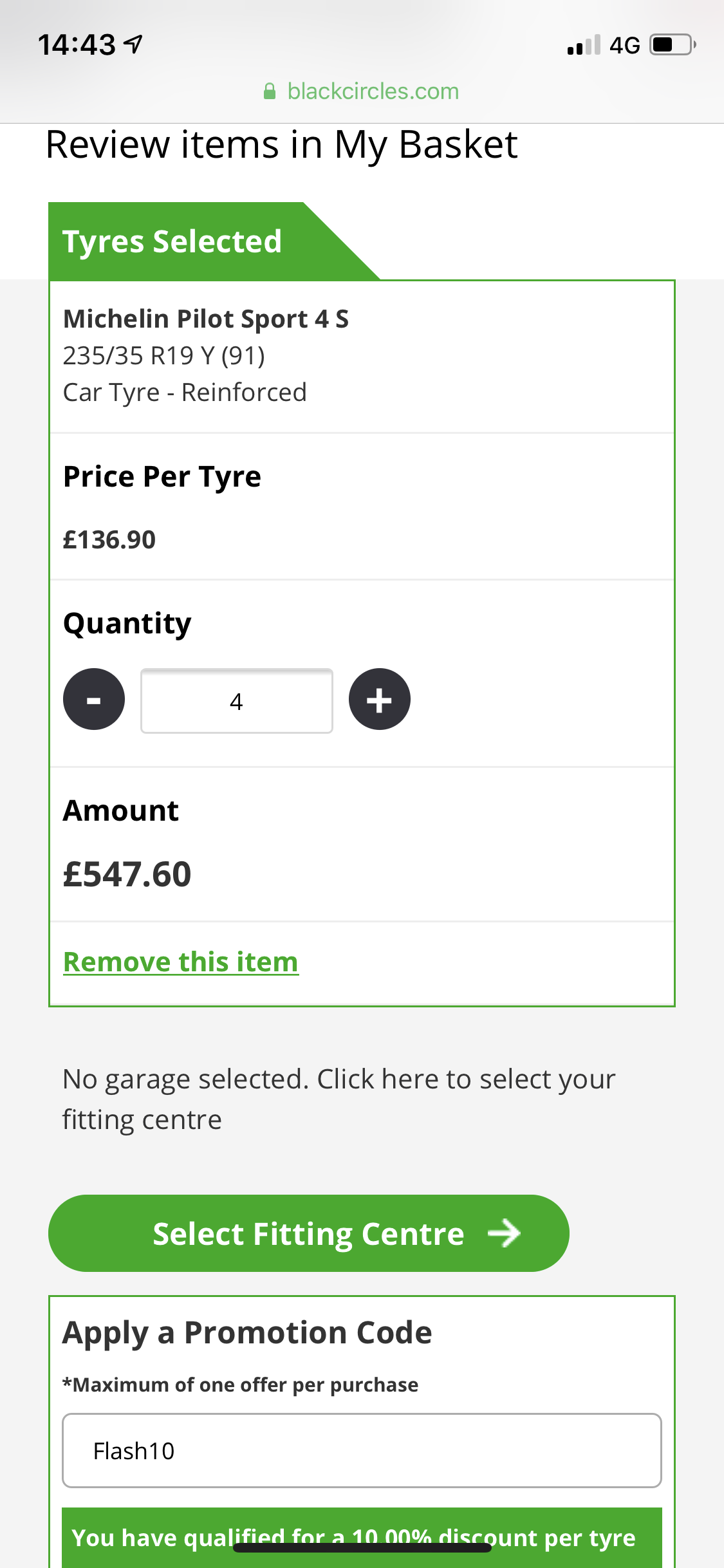Tap the Michelin Pilot Sport 4 S title
The width and height of the screenshot is (724, 1568).
point(206,319)
